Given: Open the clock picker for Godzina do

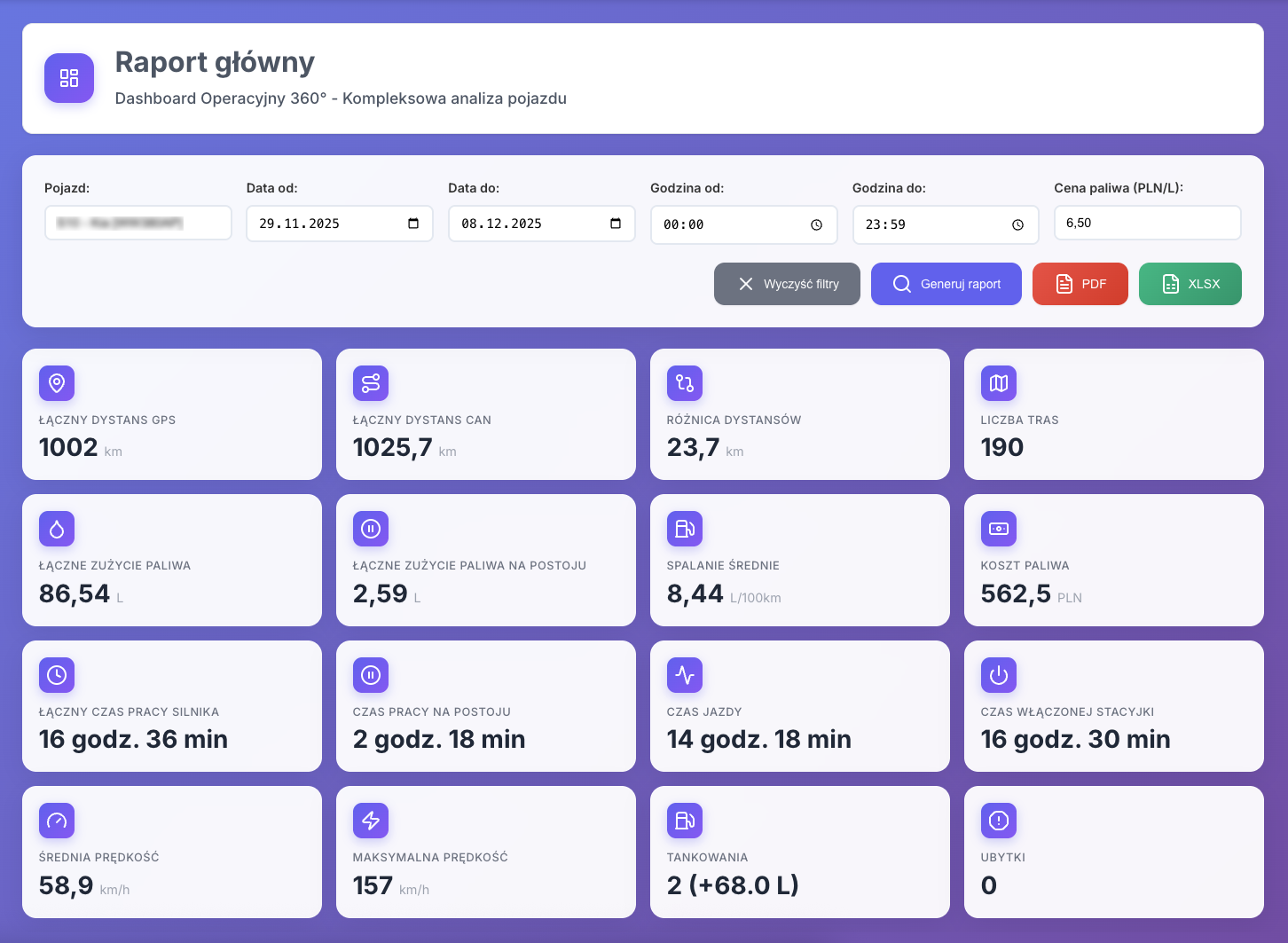Looking at the screenshot, I should (1018, 225).
